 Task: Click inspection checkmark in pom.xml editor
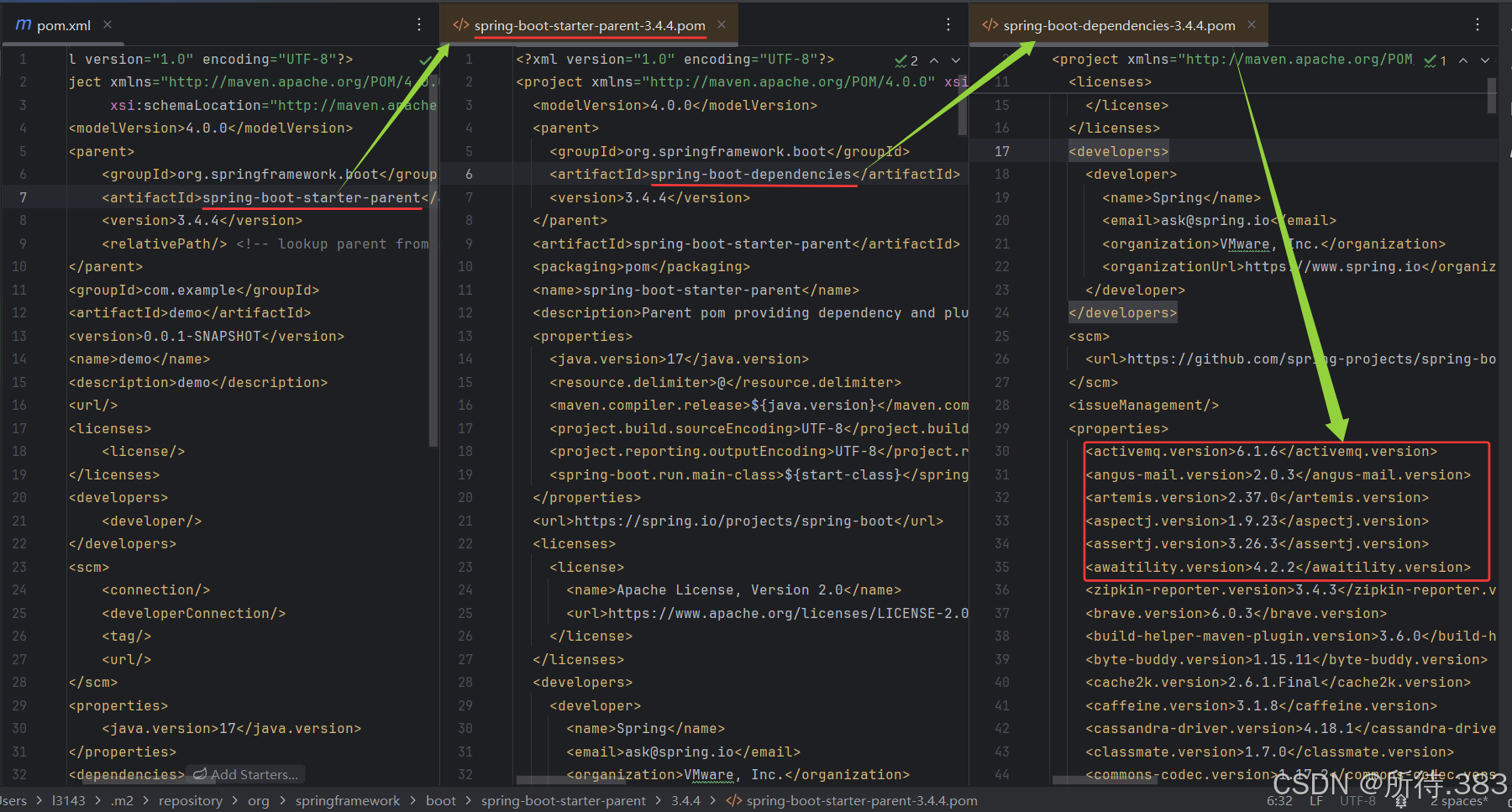pyautogui.click(x=425, y=60)
